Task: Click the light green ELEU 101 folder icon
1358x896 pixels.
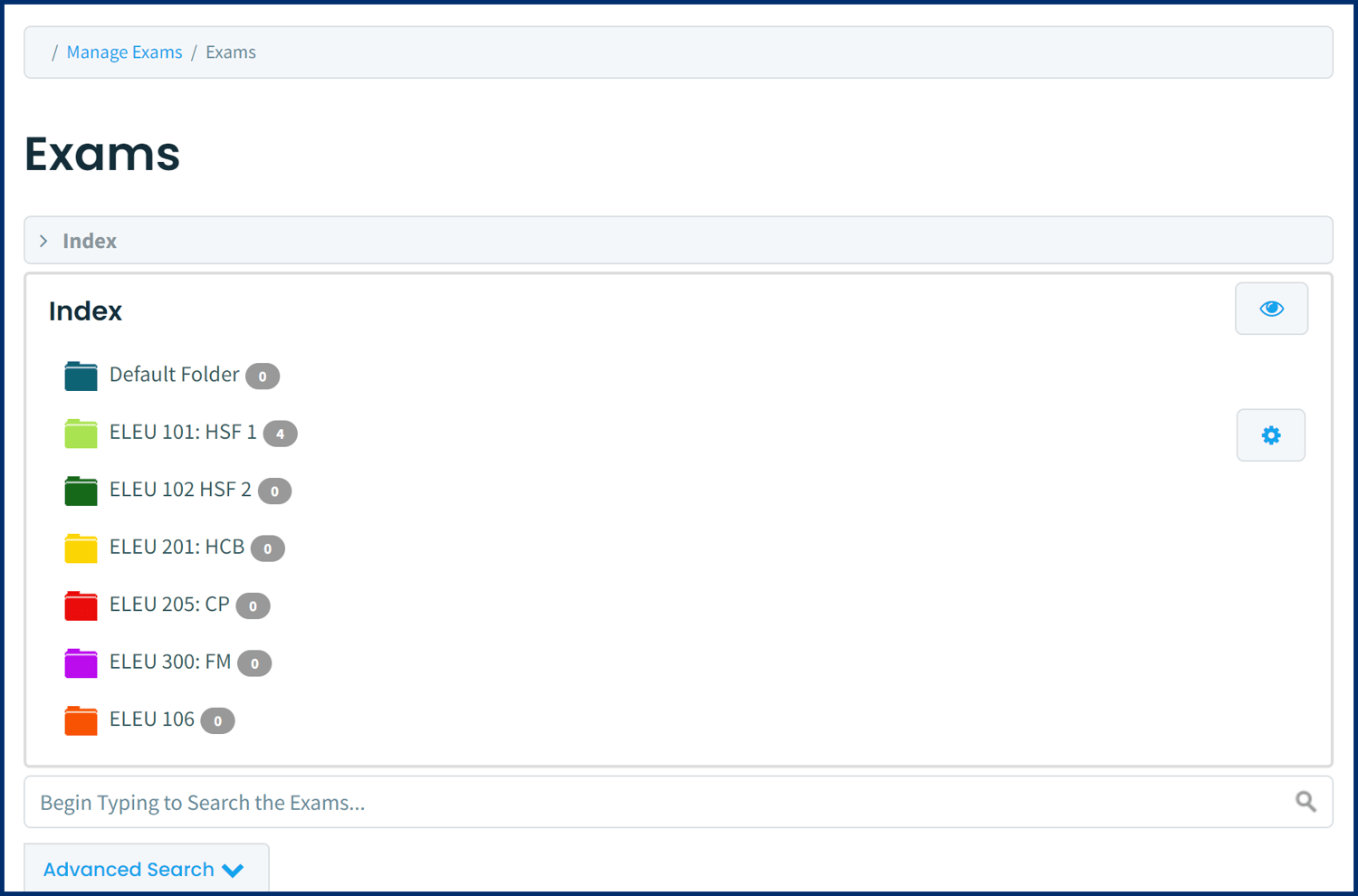Action: (x=81, y=434)
